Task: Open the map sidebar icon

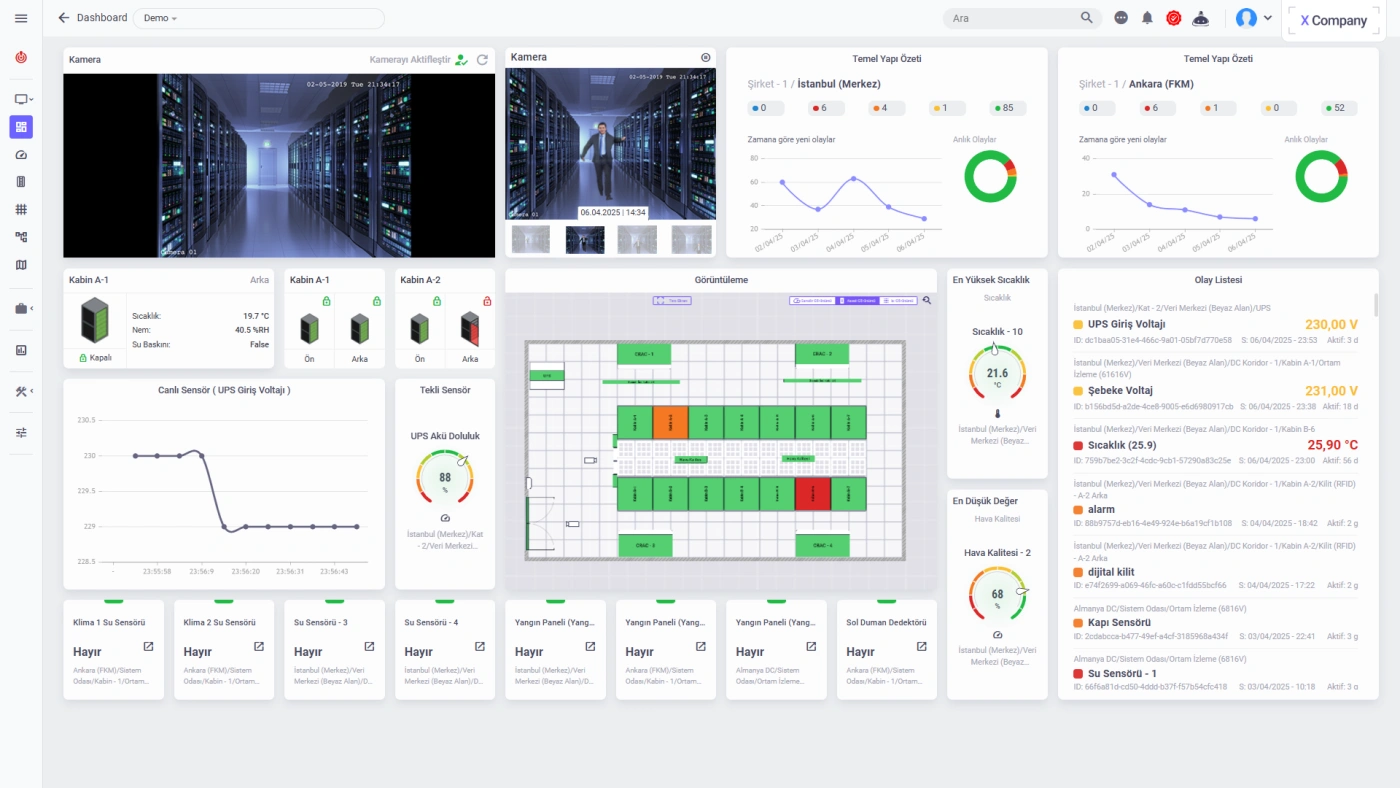Action: click(x=21, y=265)
